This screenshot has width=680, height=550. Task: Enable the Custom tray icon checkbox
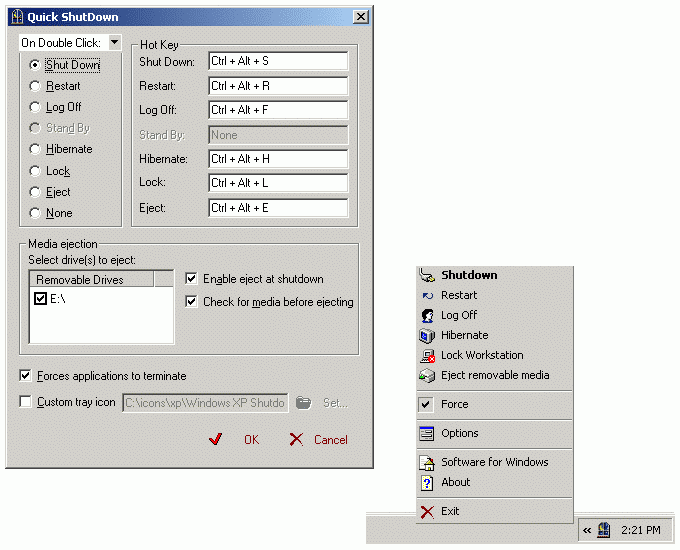click(x=25, y=402)
